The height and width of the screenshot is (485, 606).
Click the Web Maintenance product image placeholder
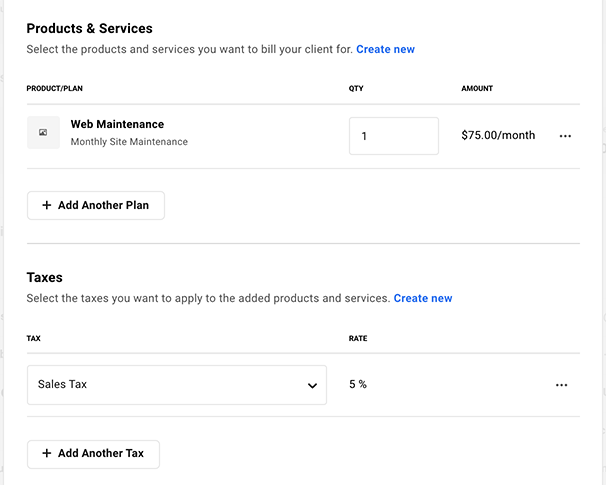43,132
